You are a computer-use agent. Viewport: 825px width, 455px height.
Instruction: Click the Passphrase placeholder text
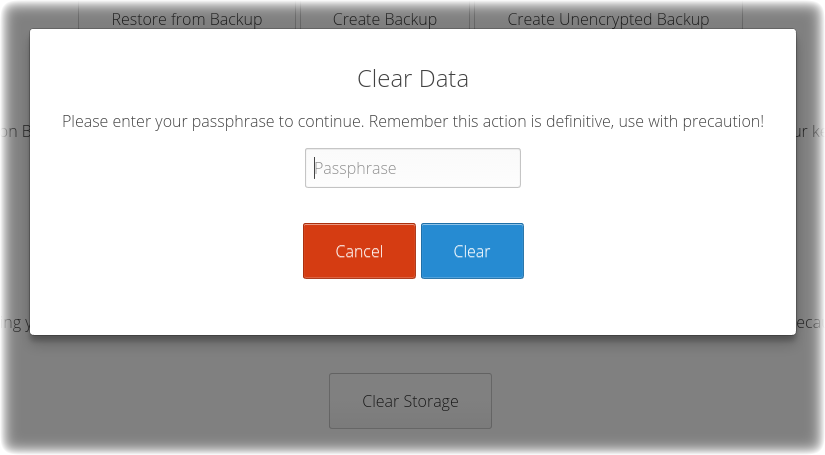[x=355, y=168]
